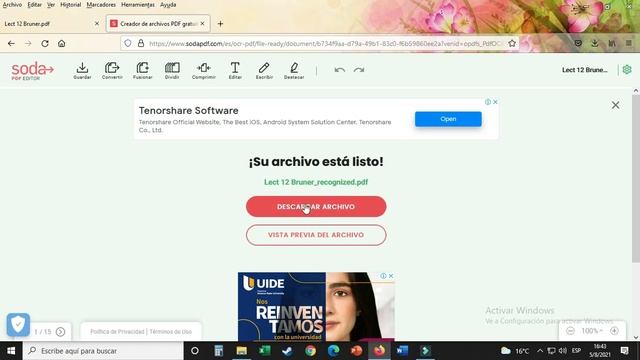Viewport: 640px width, 360px height.
Task: Select the Fusionar merge tool
Action: point(142,70)
